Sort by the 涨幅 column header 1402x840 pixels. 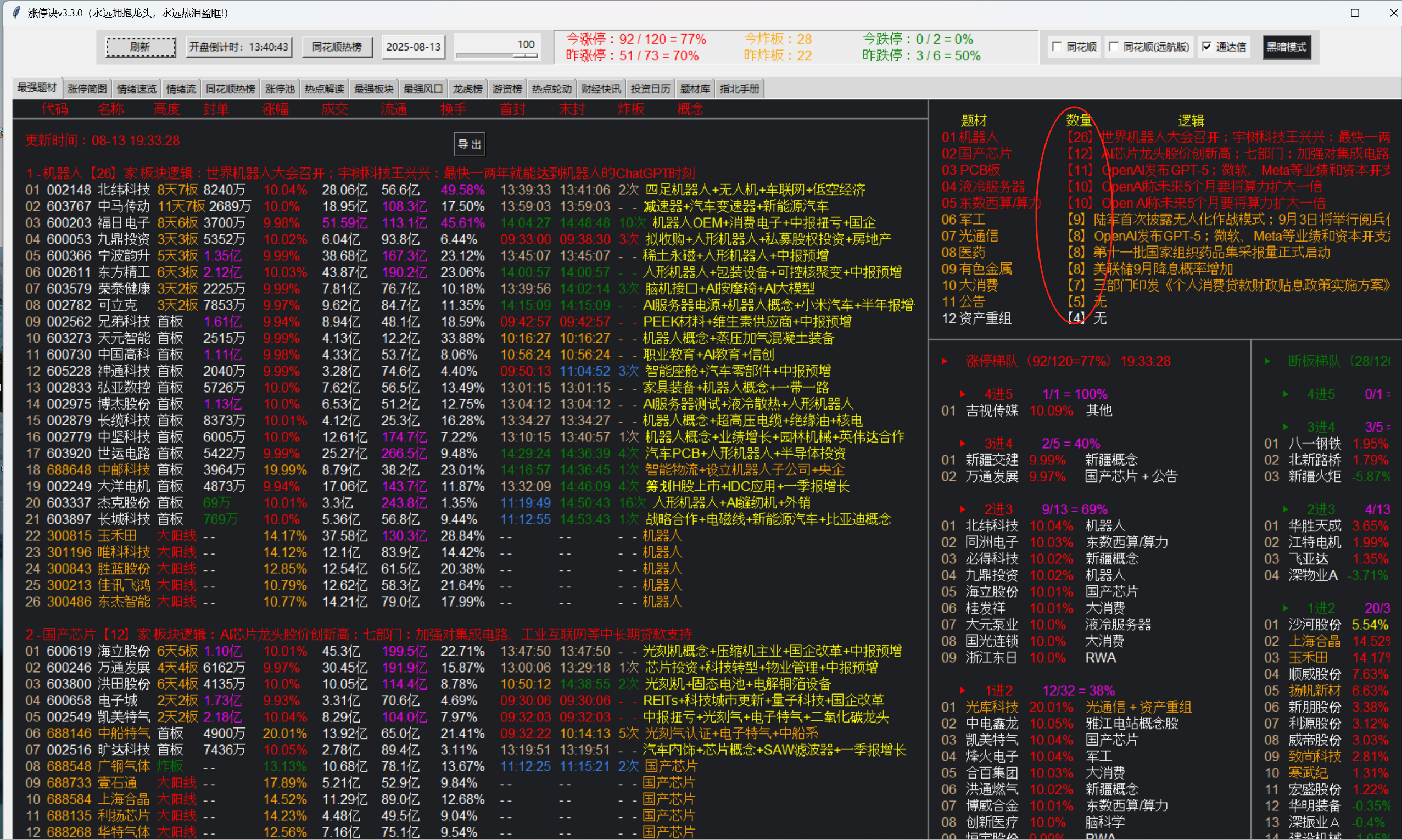(276, 109)
